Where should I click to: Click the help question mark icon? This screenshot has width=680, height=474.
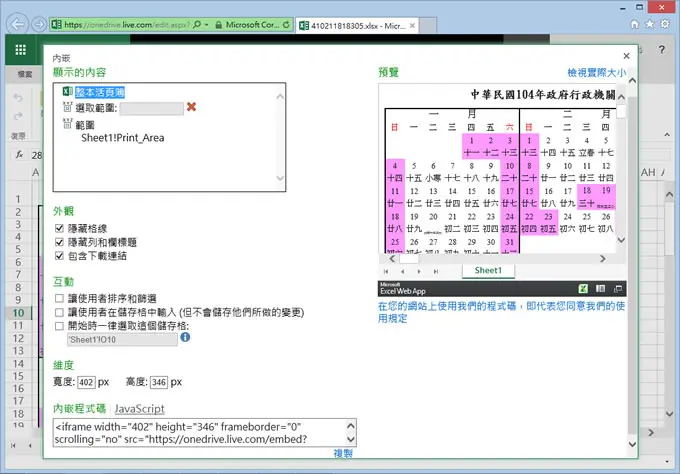click(661, 49)
